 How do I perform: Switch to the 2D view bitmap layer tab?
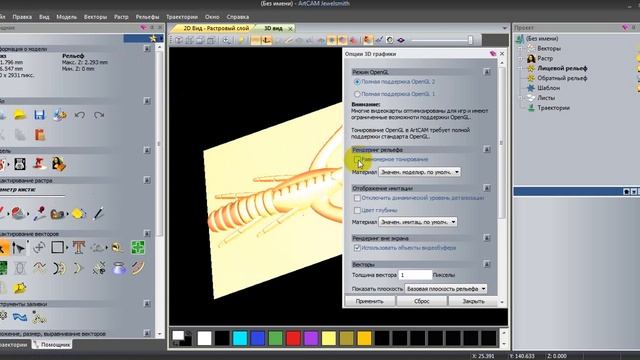[x=213, y=28]
